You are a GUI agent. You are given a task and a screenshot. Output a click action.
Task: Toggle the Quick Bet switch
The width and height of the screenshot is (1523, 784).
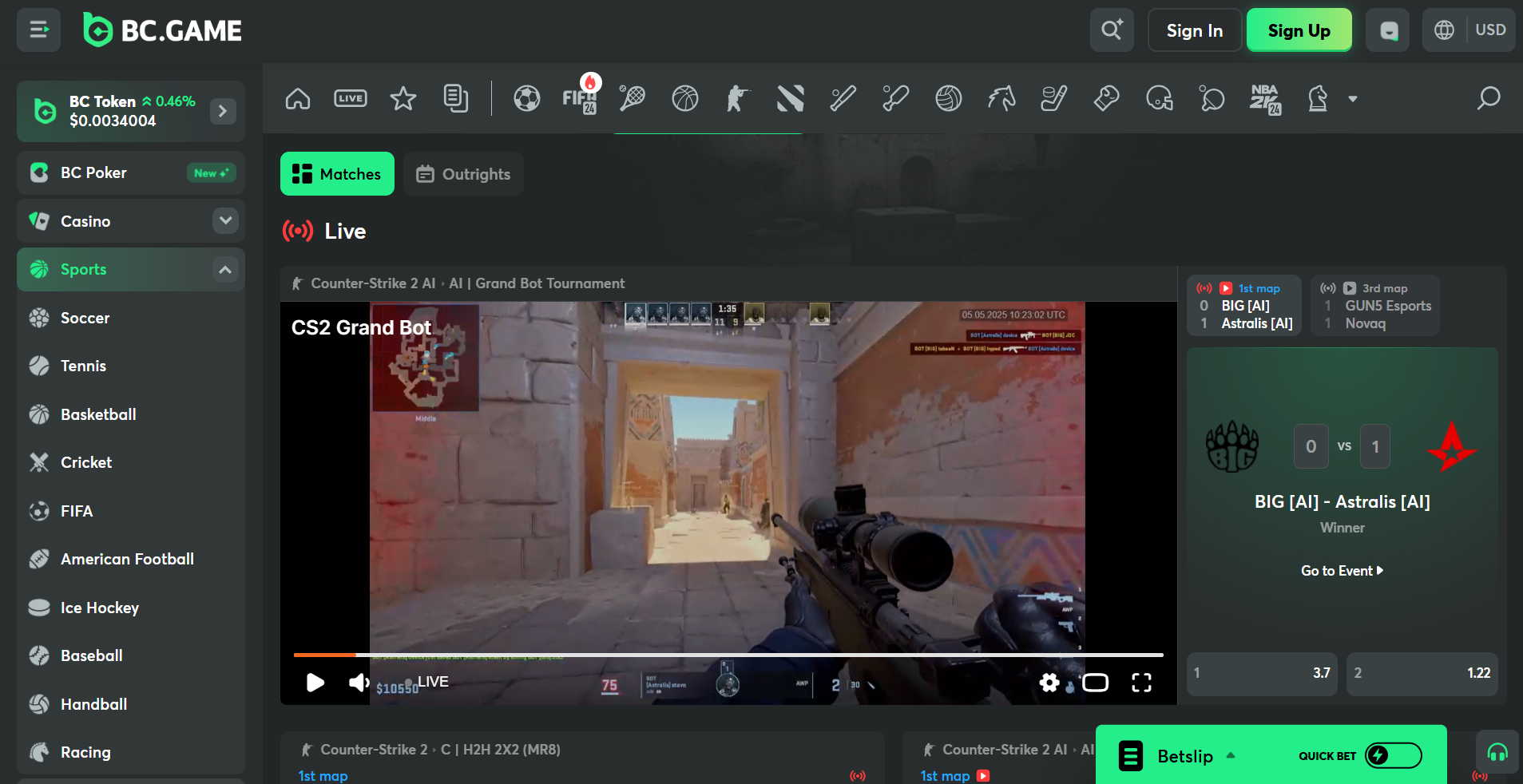point(1394,755)
